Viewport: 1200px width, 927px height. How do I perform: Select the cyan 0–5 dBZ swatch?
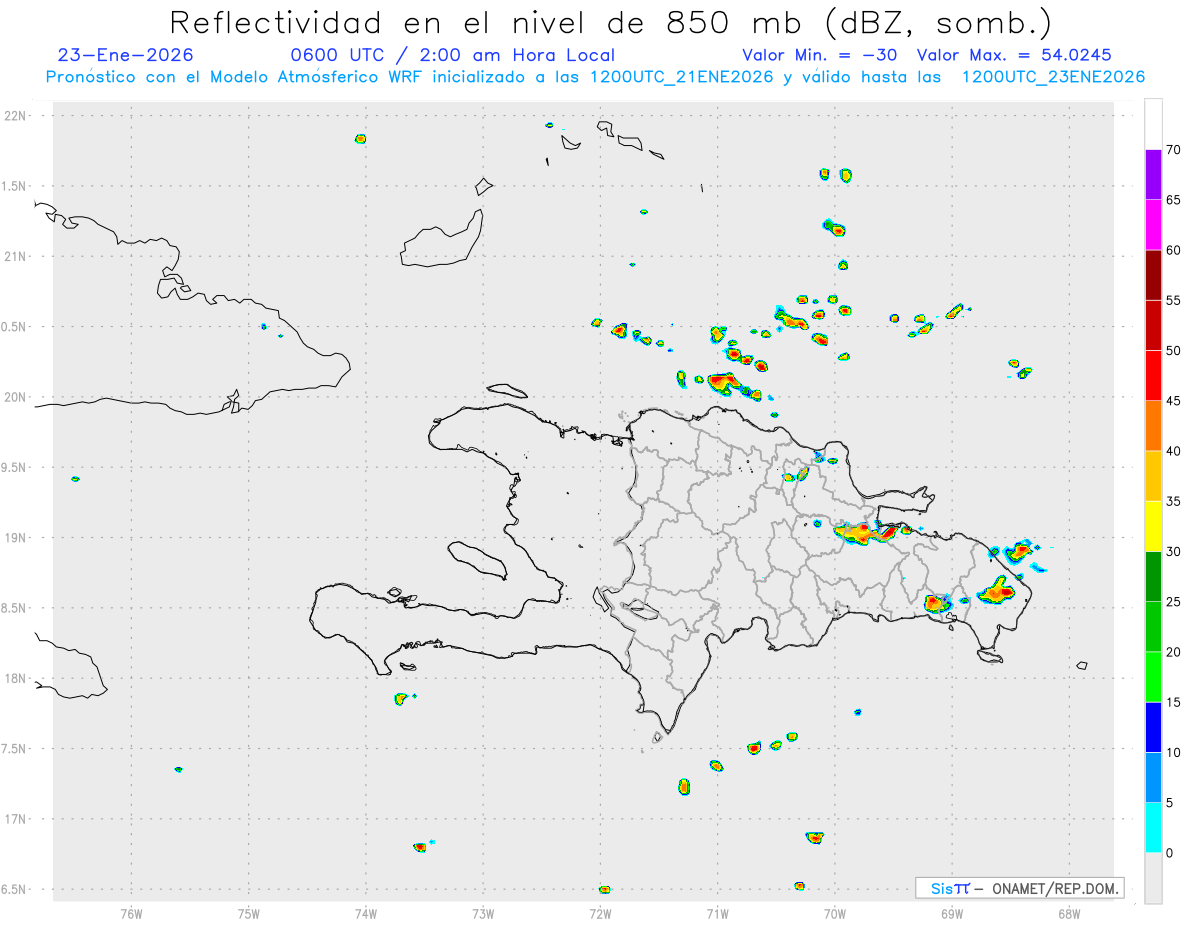(x=1153, y=827)
